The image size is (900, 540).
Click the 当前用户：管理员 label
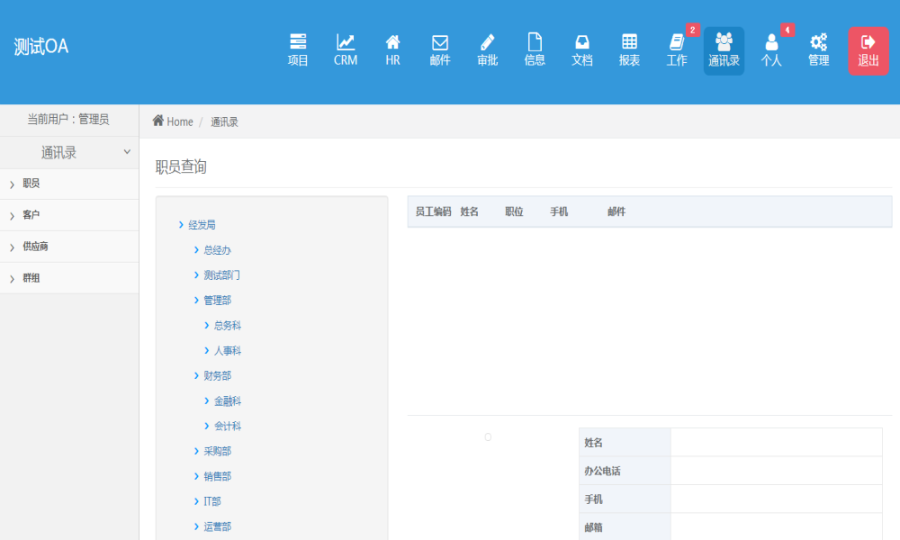[x=68, y=119]
